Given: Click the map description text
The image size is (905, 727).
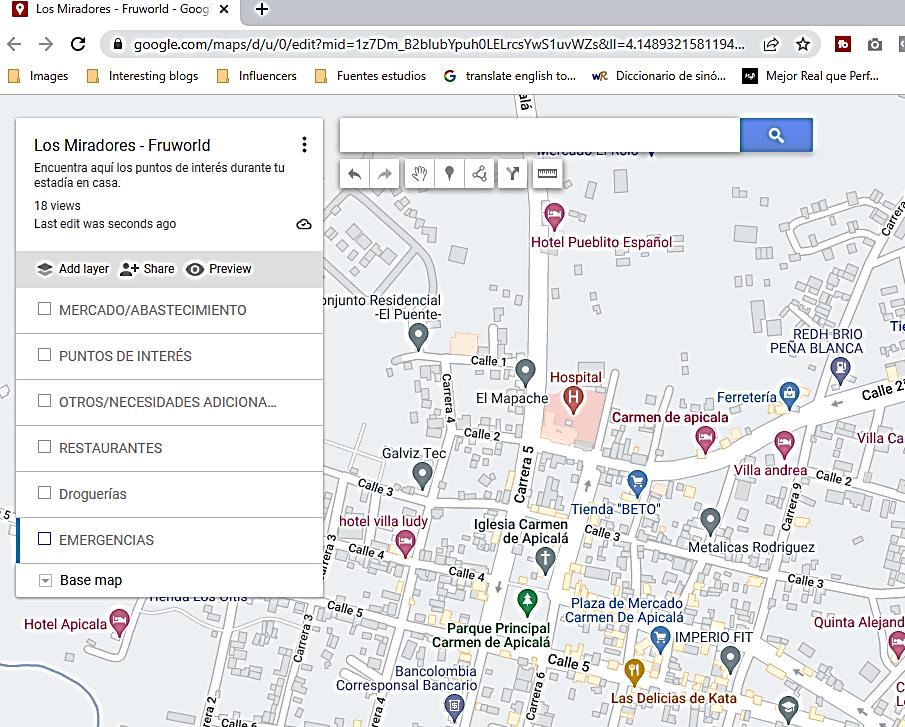Looking at the screenshot, I should coord(159,175).
